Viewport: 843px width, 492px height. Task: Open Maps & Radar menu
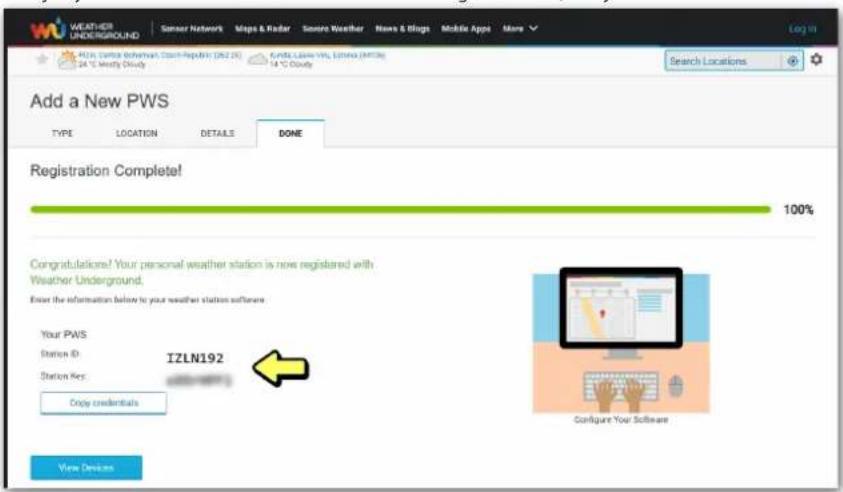[x=262, y=28]
